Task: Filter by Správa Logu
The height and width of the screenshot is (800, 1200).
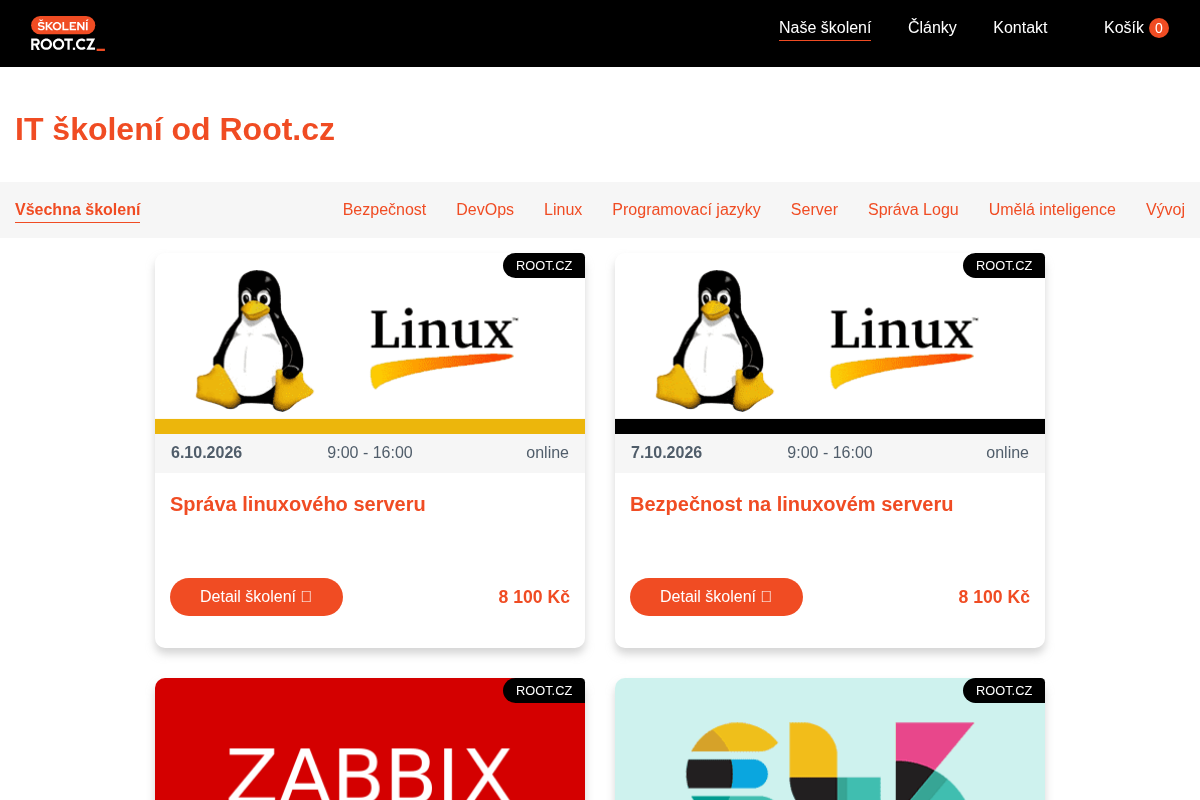Action: point(913,210)
